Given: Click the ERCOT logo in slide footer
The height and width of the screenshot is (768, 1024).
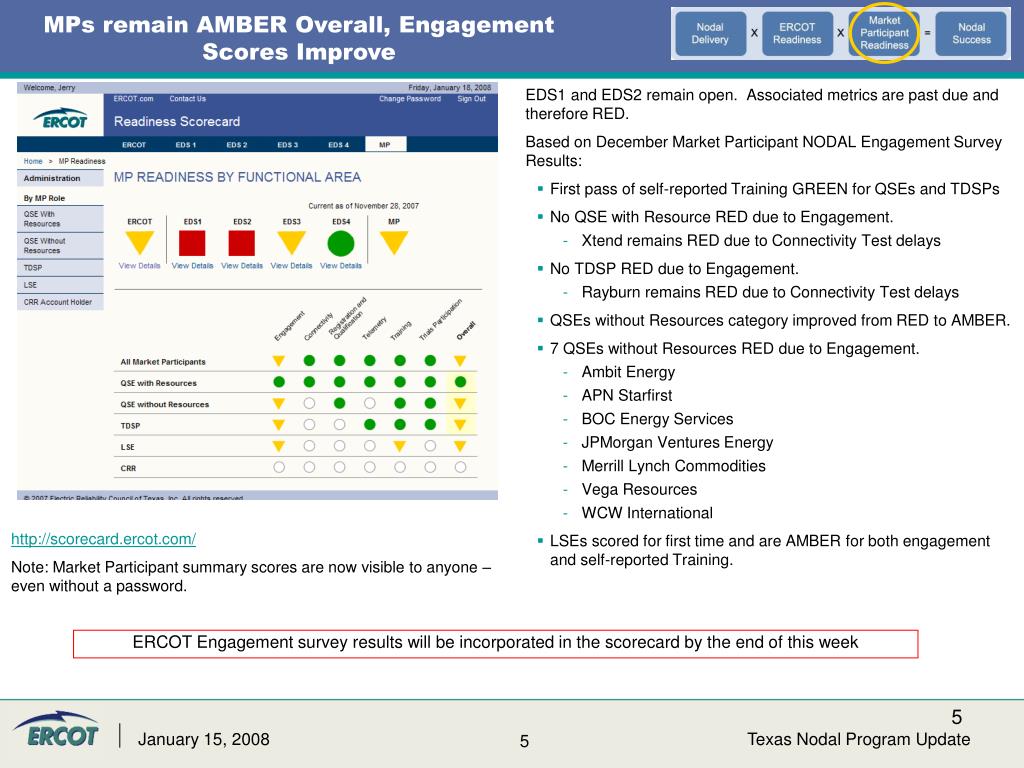Looking at the screenshot, I should coord(56,729).
